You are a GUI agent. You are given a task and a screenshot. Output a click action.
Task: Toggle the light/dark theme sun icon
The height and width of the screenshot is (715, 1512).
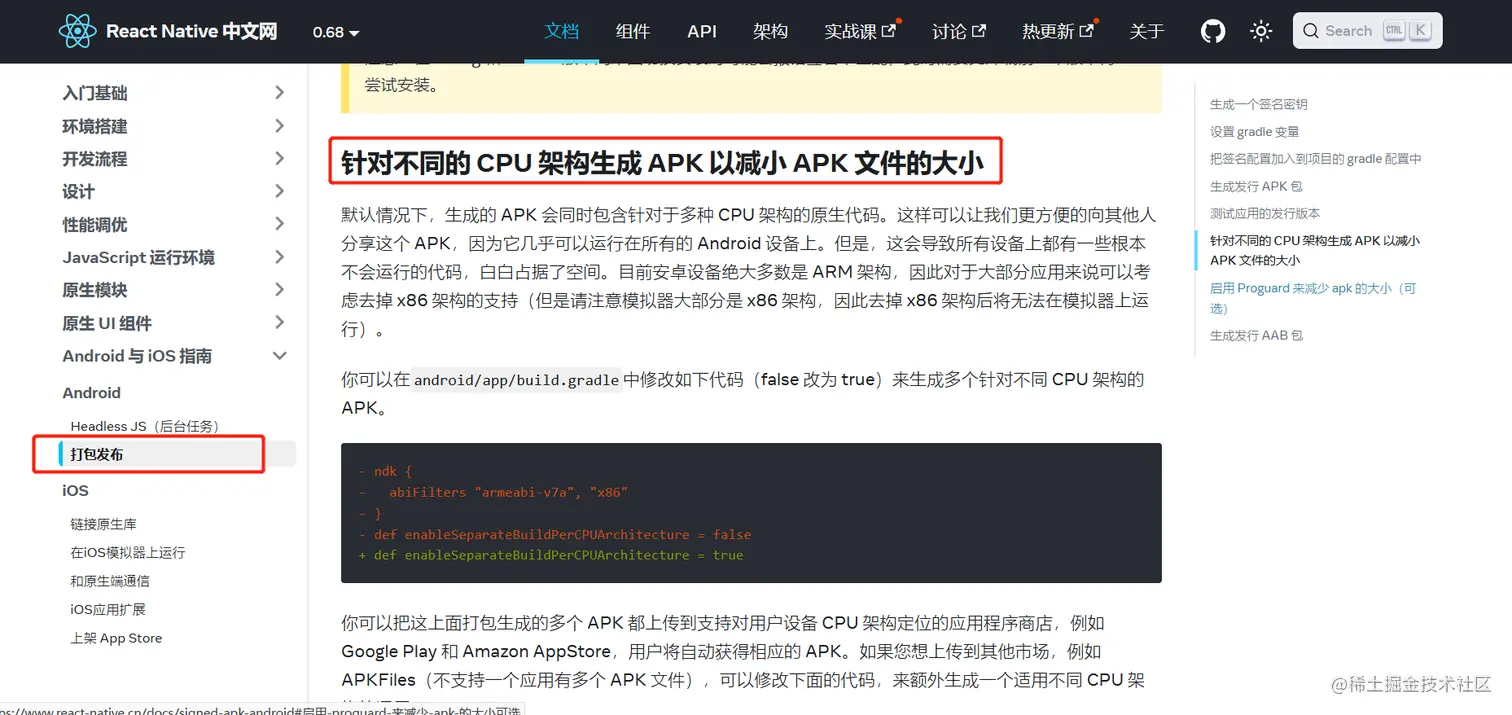point(1261,31)
